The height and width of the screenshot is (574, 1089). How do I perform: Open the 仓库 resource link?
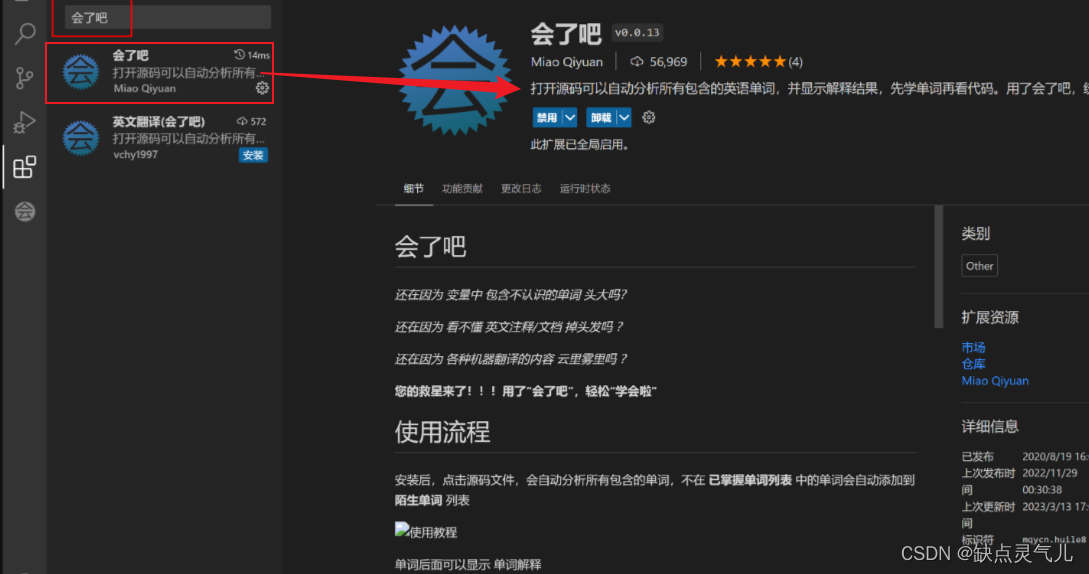[x=973, y=363]
